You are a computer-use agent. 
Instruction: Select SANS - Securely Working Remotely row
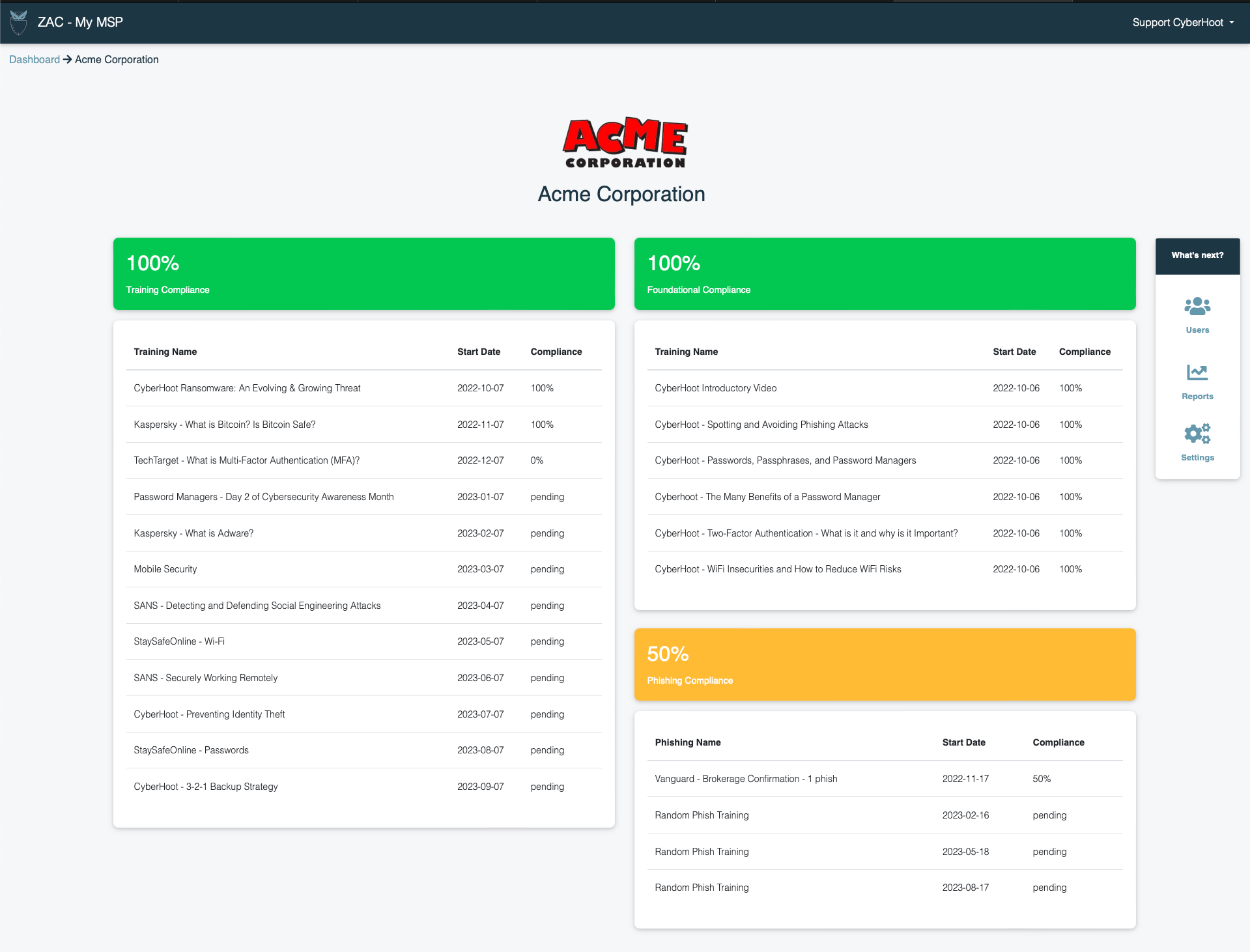coord(363,678)
